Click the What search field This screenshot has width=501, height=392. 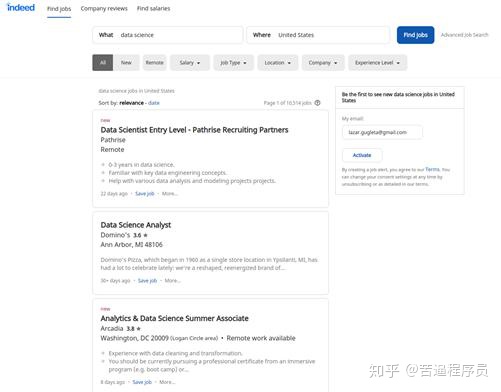(167, 35)
